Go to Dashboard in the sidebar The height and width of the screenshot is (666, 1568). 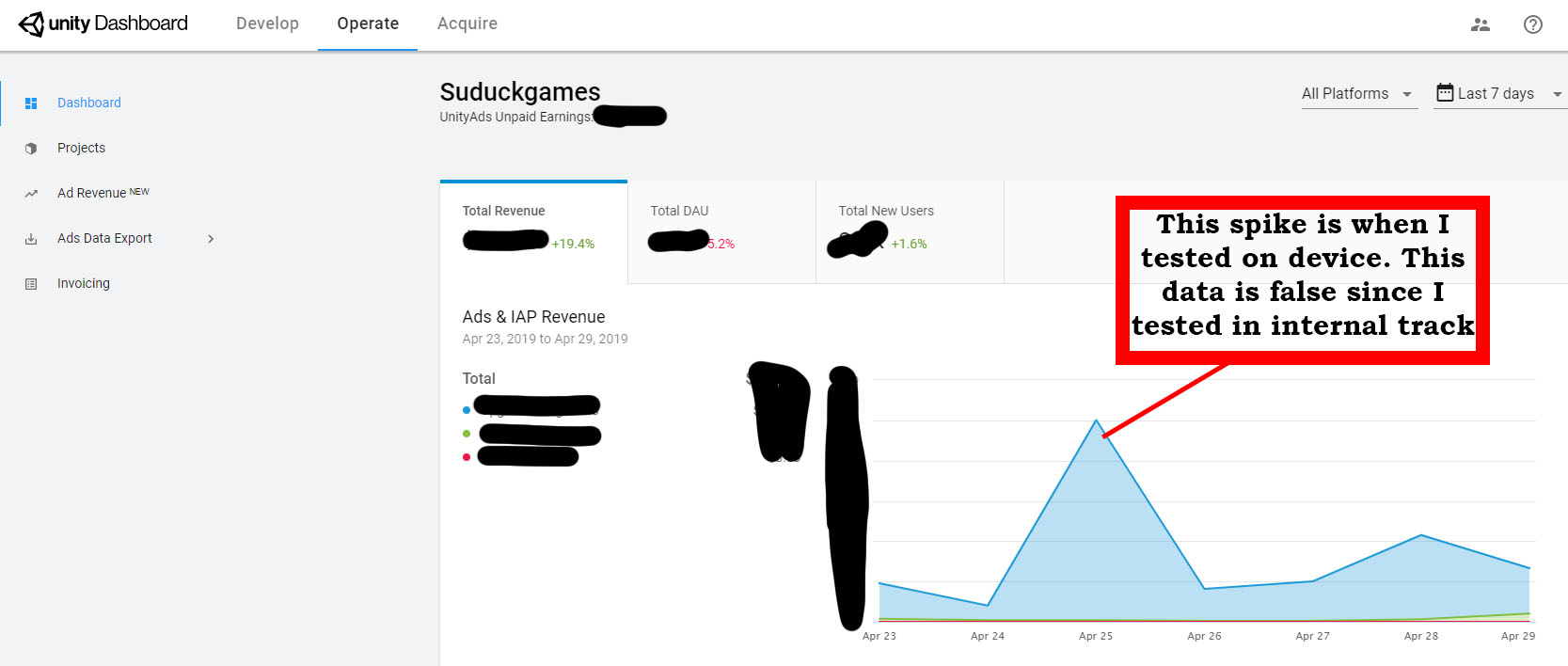89,103
